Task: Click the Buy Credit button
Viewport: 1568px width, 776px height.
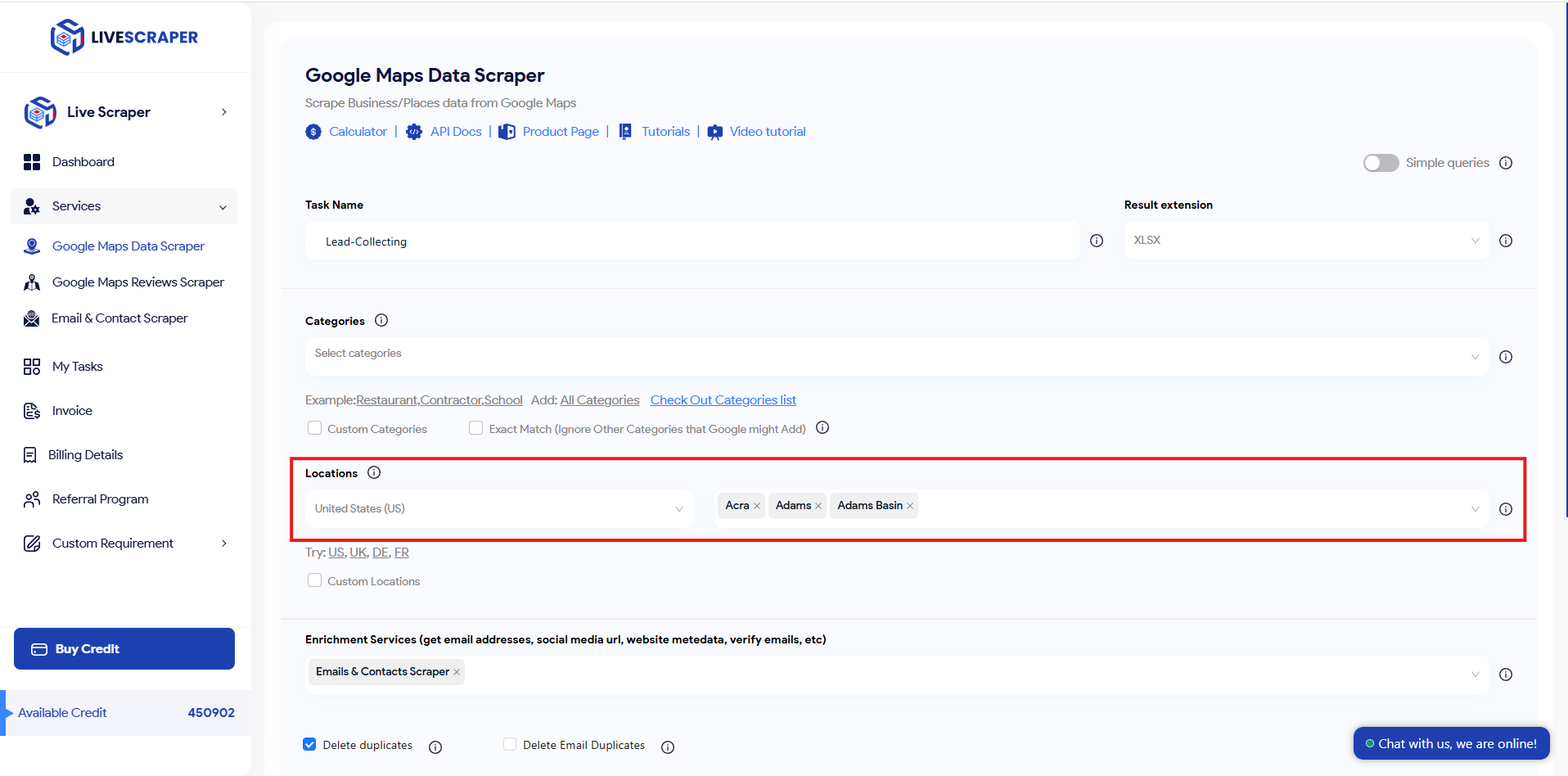Action: tap(124, 649)
